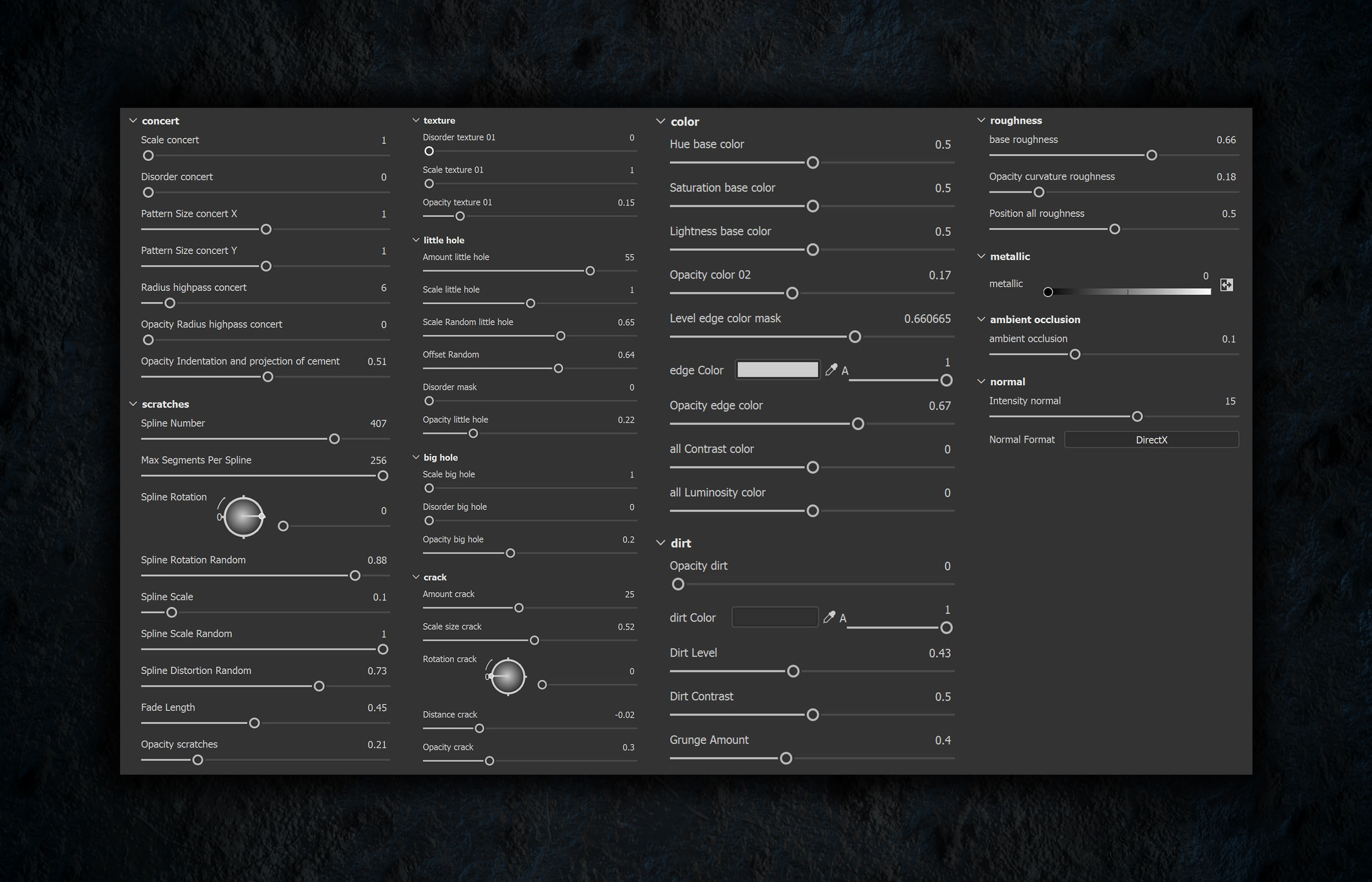Click the Intensity normal value field

coord(1230,401)
